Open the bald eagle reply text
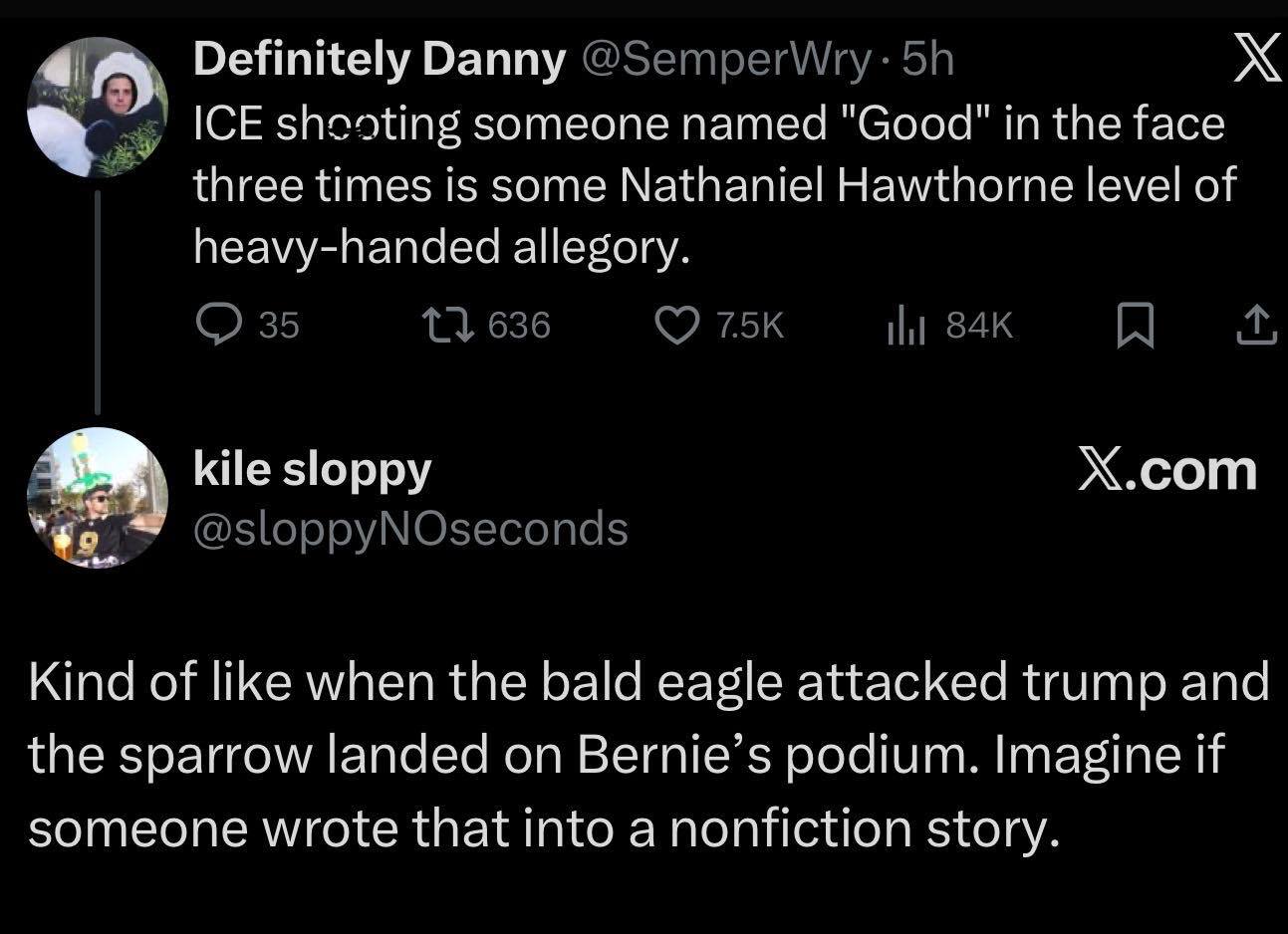 click(647, 755)
